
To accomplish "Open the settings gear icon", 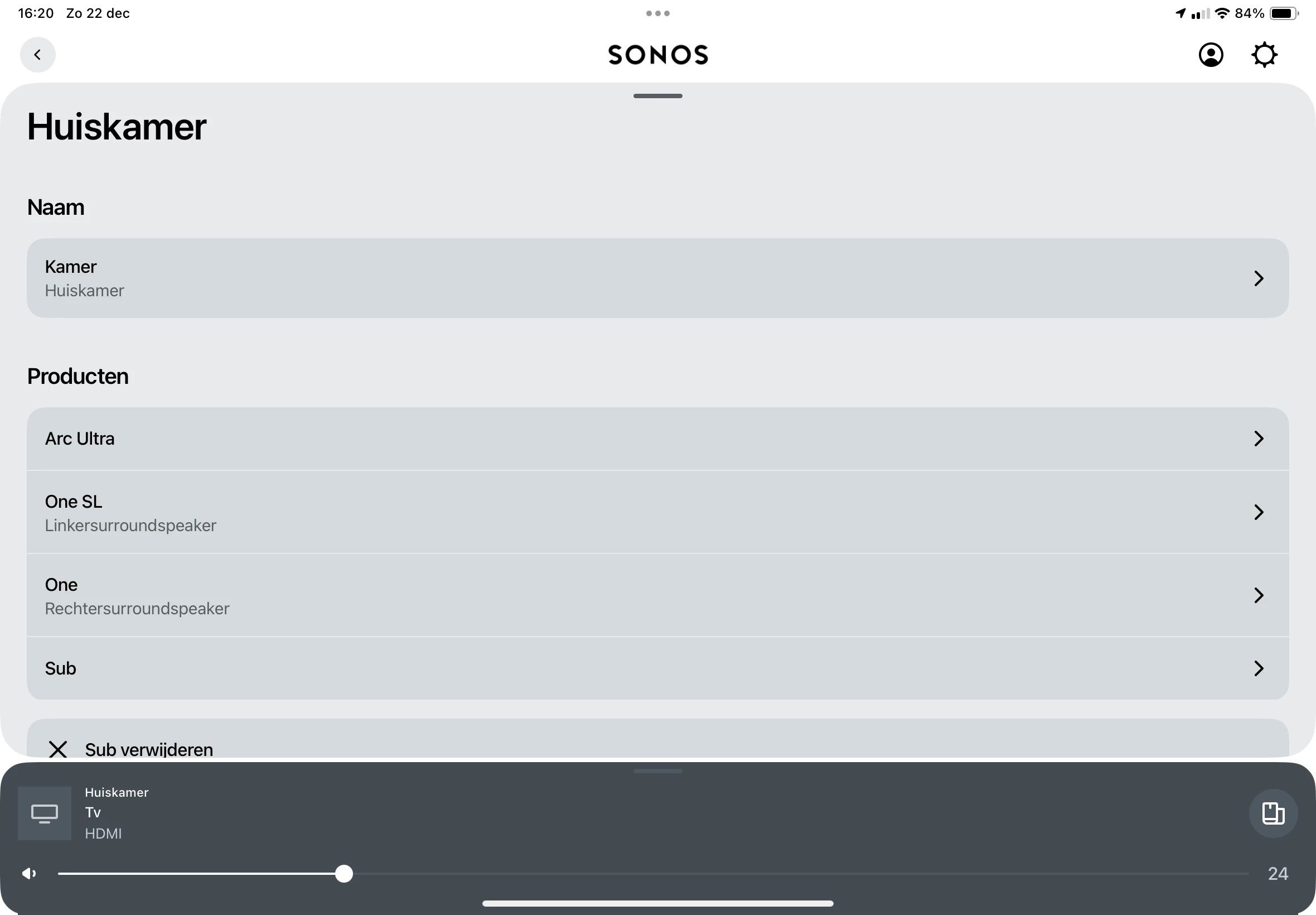I will 1264,55.
